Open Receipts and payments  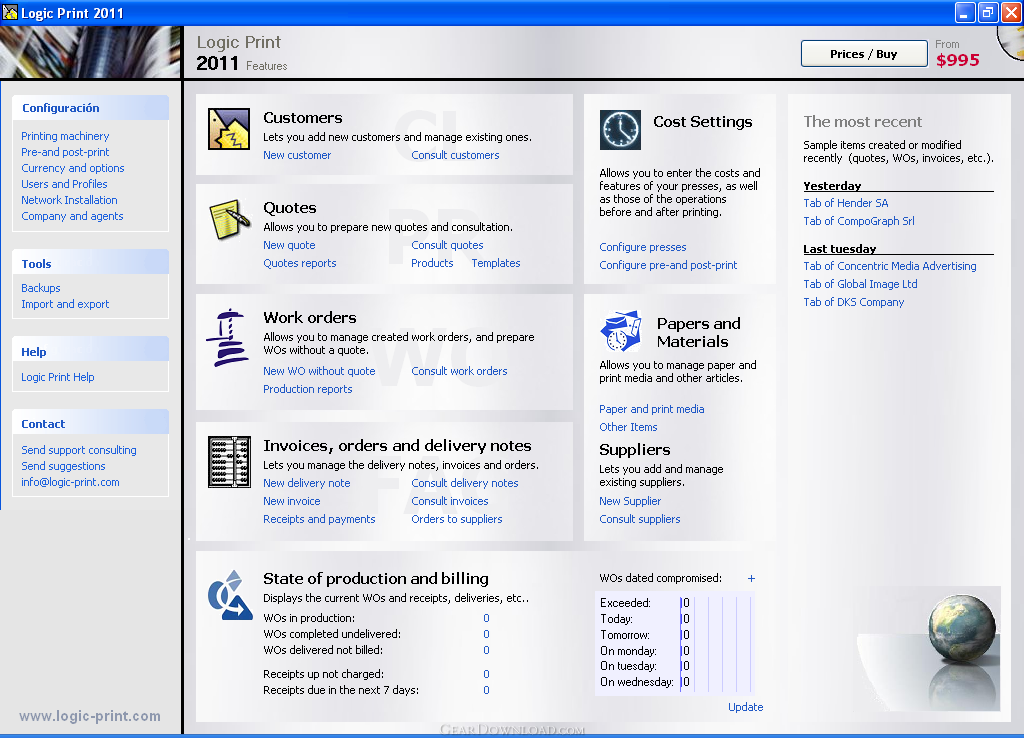(319, 519)
